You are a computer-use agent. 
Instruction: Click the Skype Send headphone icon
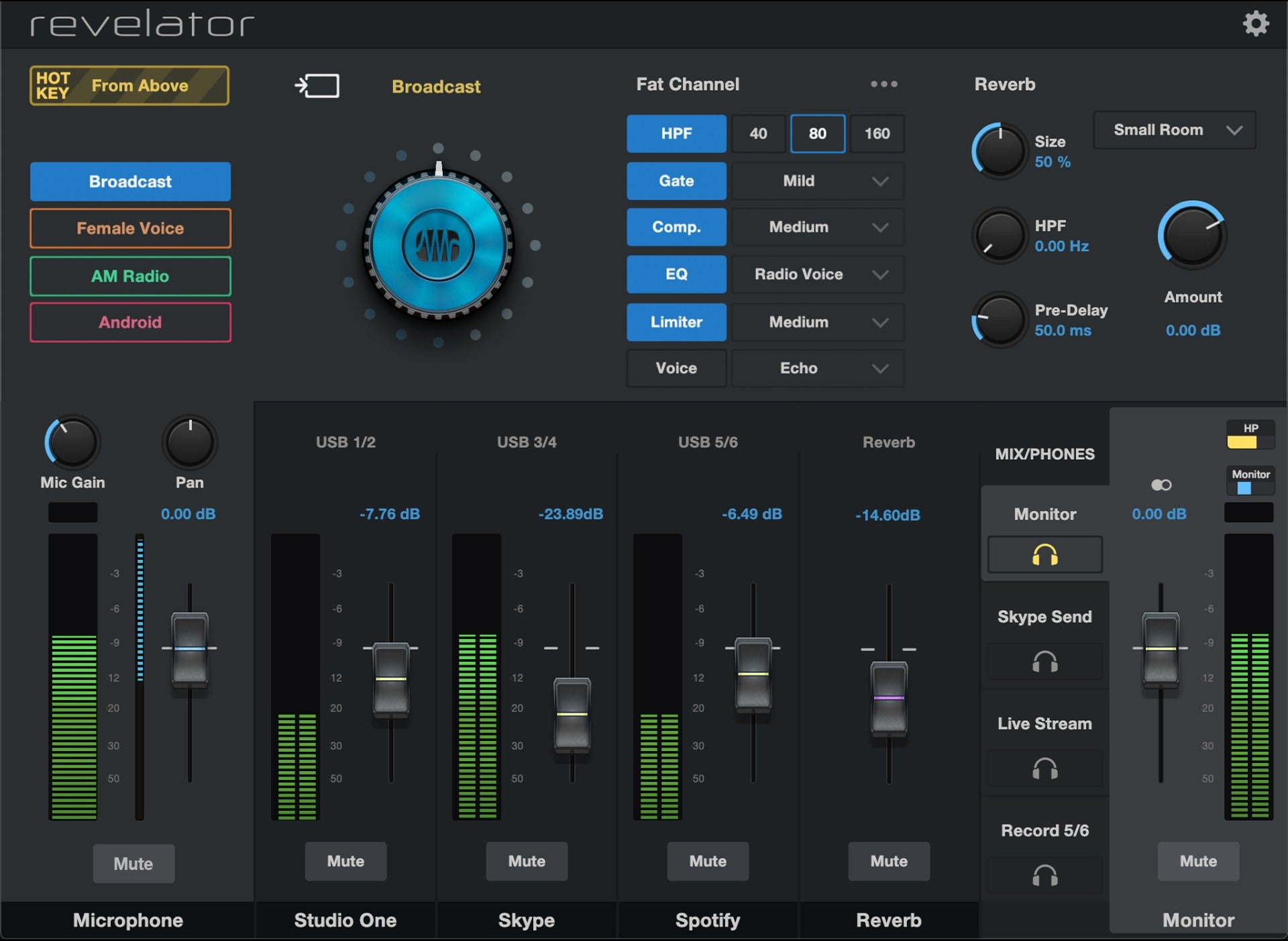(x=1044, y=662)
